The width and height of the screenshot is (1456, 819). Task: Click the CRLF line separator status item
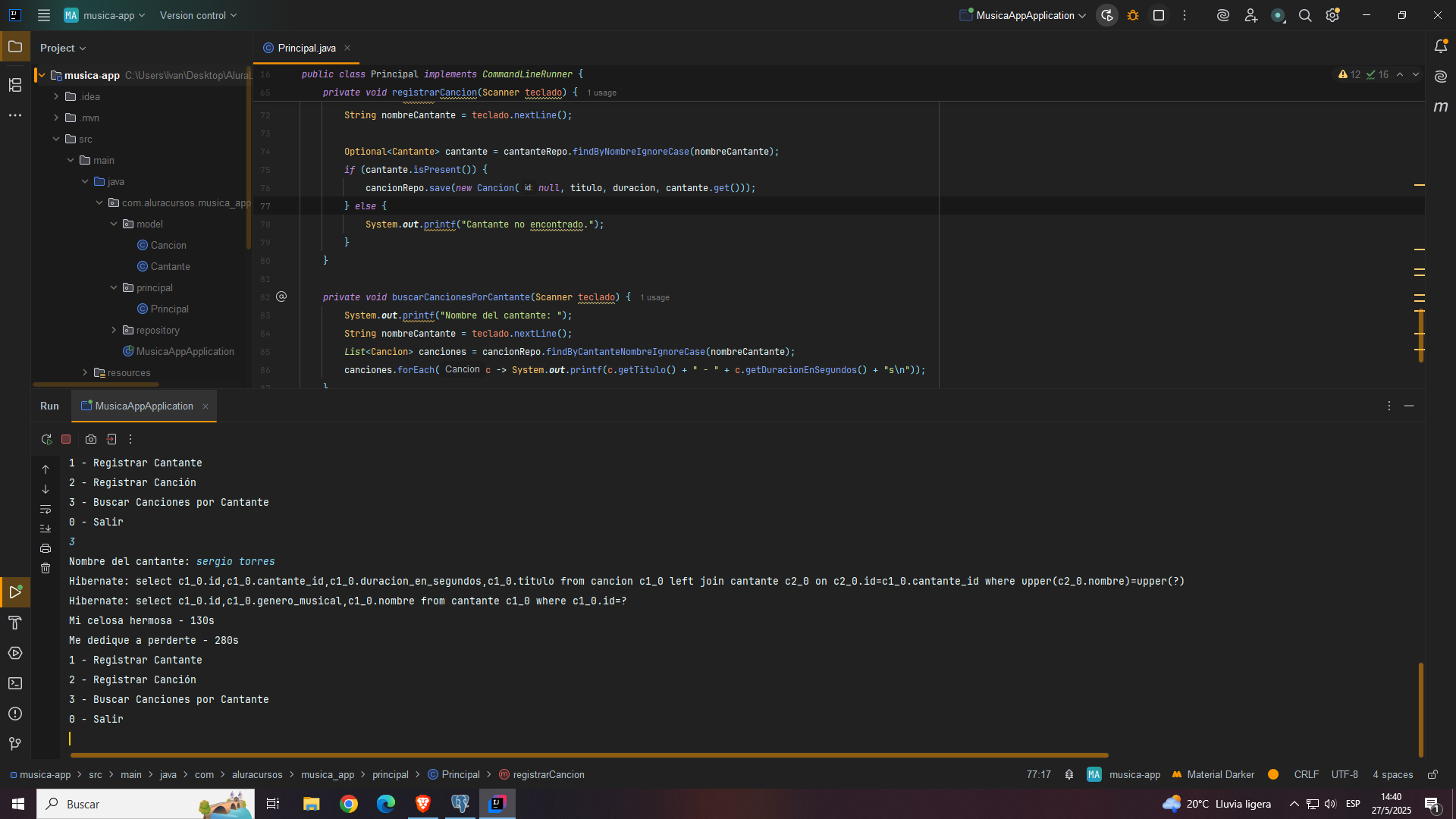point(1306,774)
